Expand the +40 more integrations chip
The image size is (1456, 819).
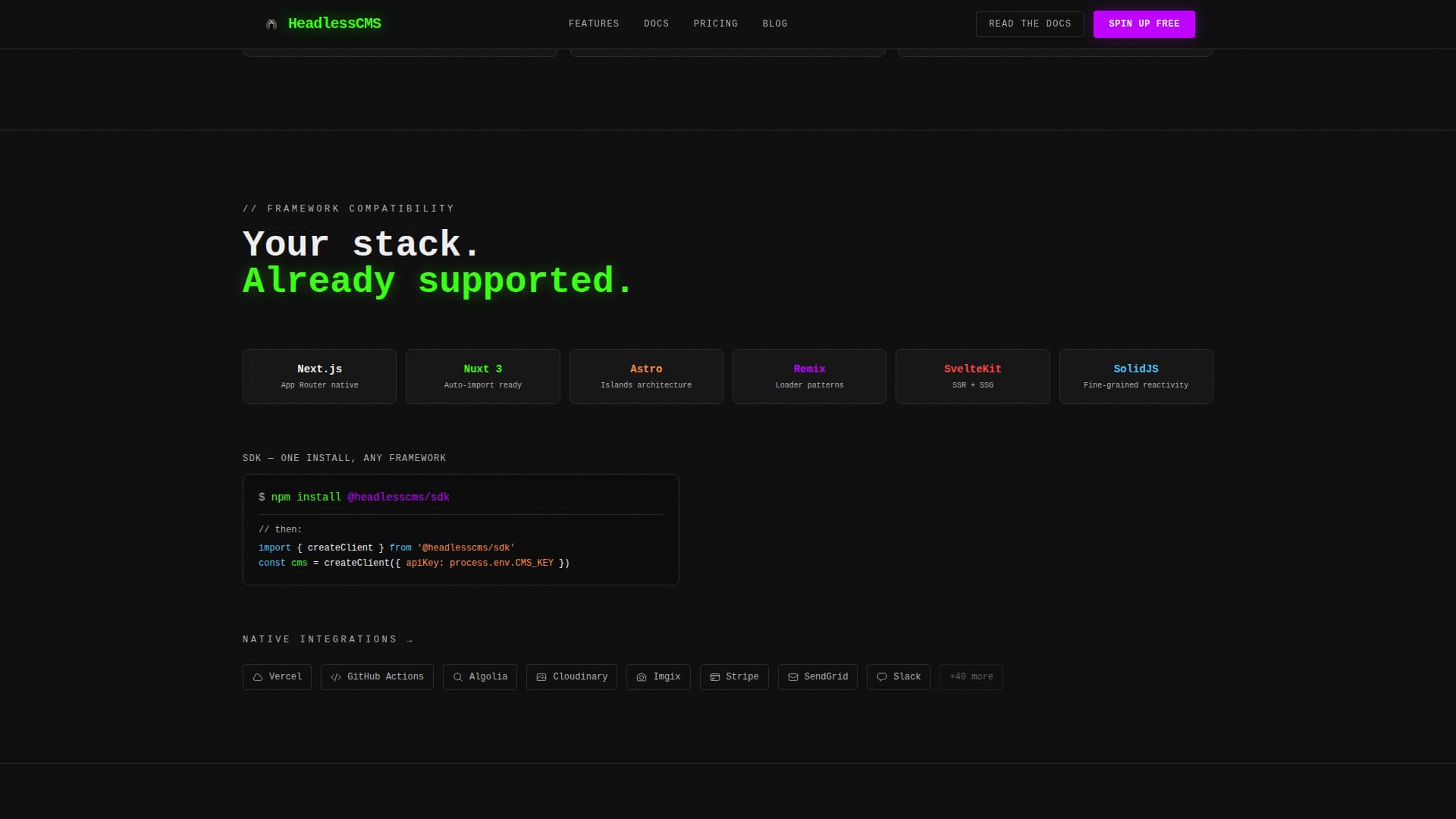coord(971,677)
